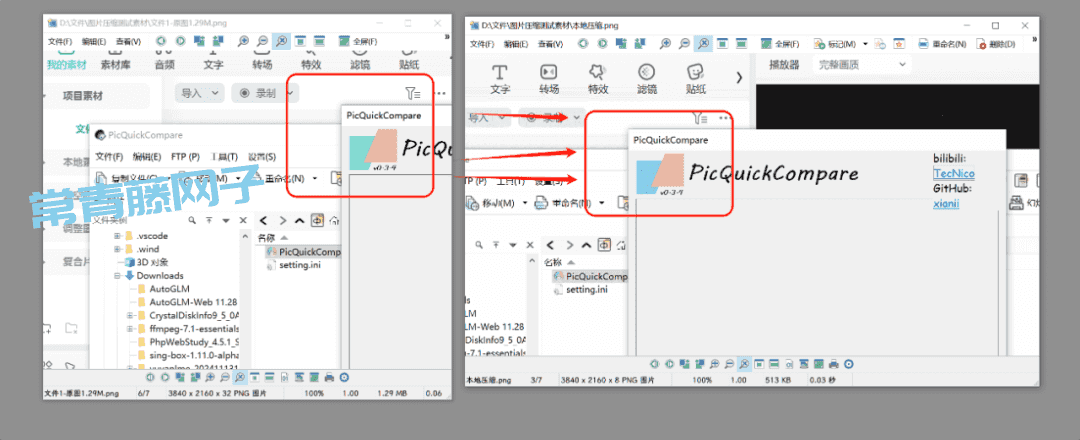Screen dimensions: 1080x440
Task: Click next-image icon in right window's bottom toolbar
Action: pos(668,363)
